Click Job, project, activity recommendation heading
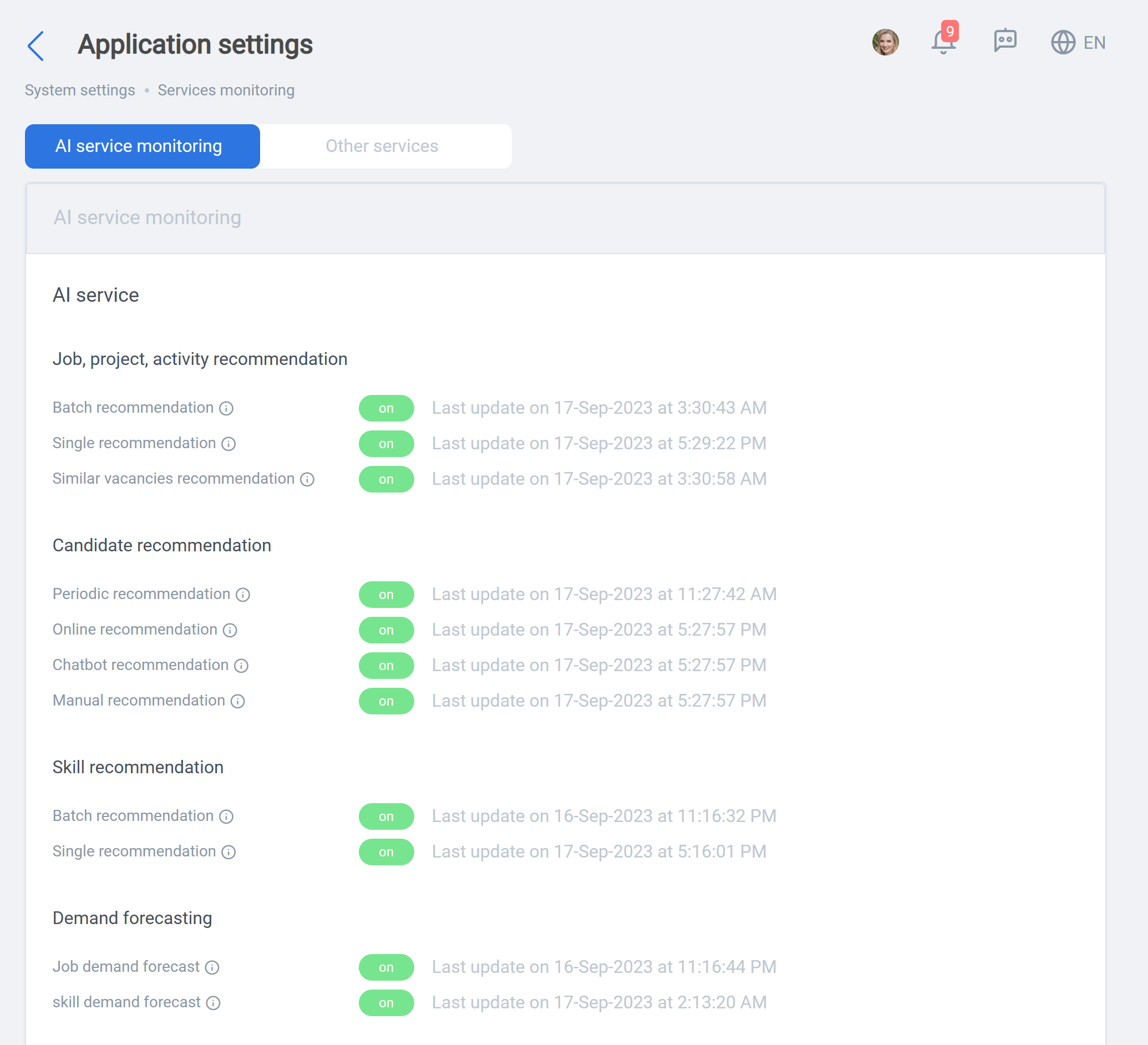Screen dimensions: 1148x1045 coord(200,359)
